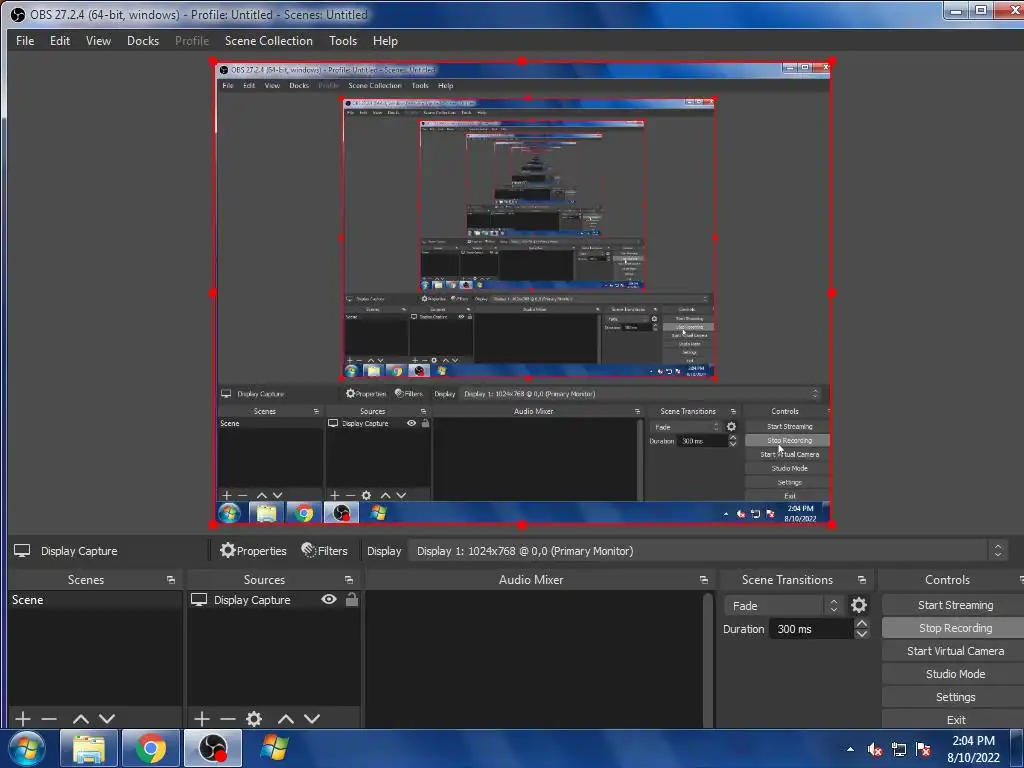
Task: Remove selected scene with minus icon
Action: (49, 719)
